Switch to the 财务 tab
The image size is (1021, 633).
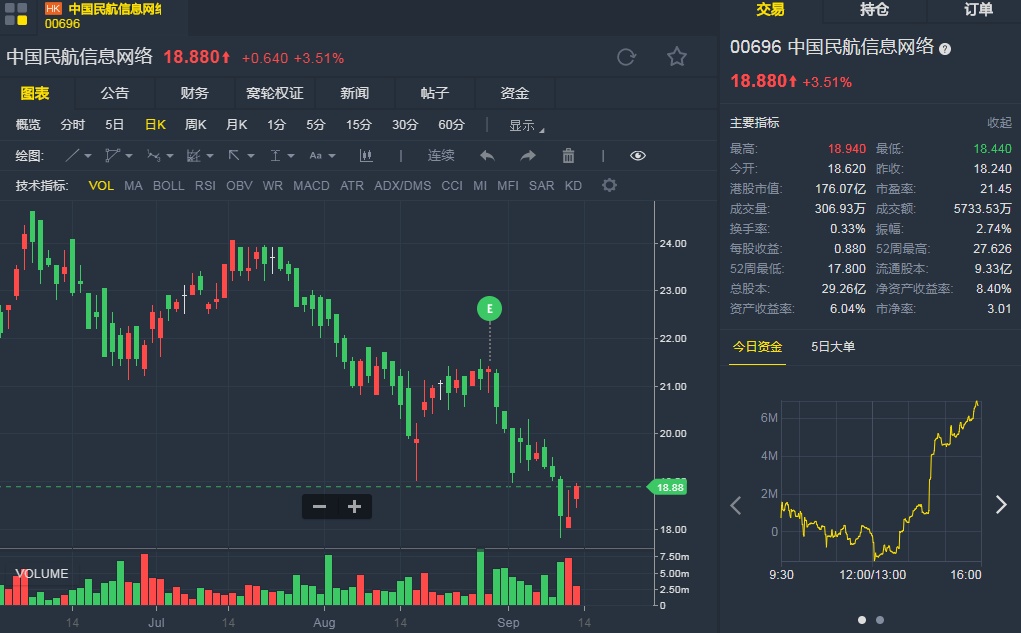point(195,93)
